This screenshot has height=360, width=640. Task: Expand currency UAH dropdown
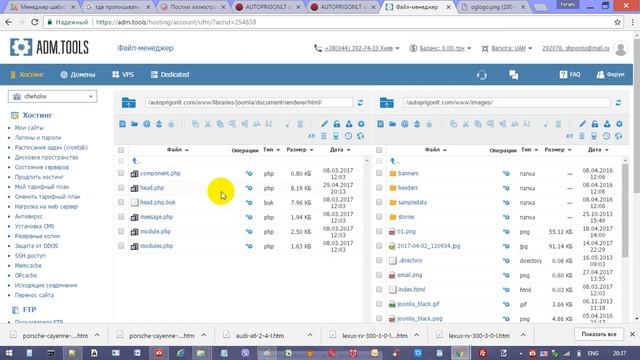click(x=530, y=48)
